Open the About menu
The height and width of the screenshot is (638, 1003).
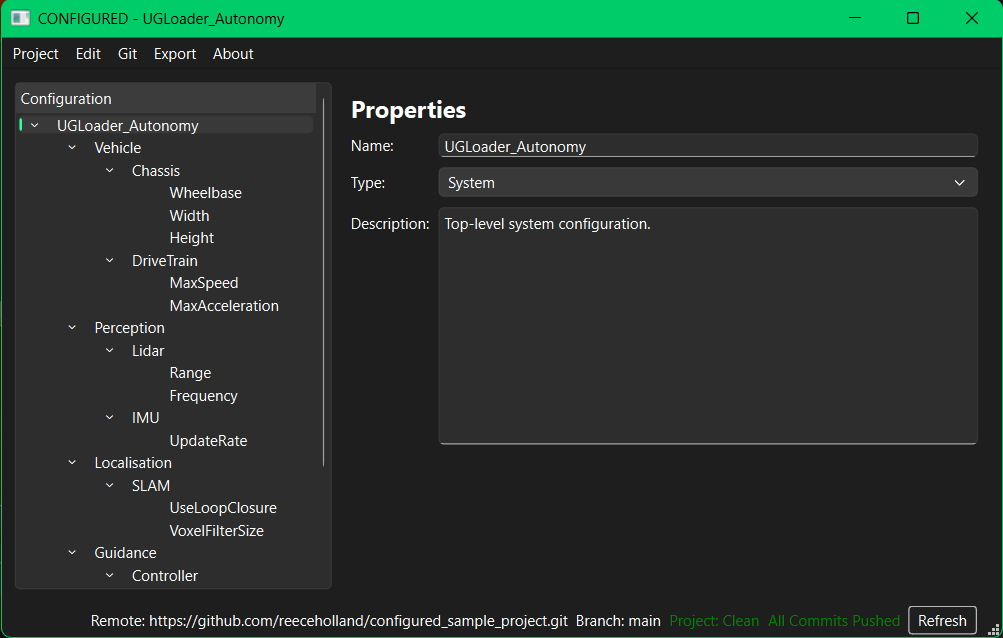click(x=233, y=54)
